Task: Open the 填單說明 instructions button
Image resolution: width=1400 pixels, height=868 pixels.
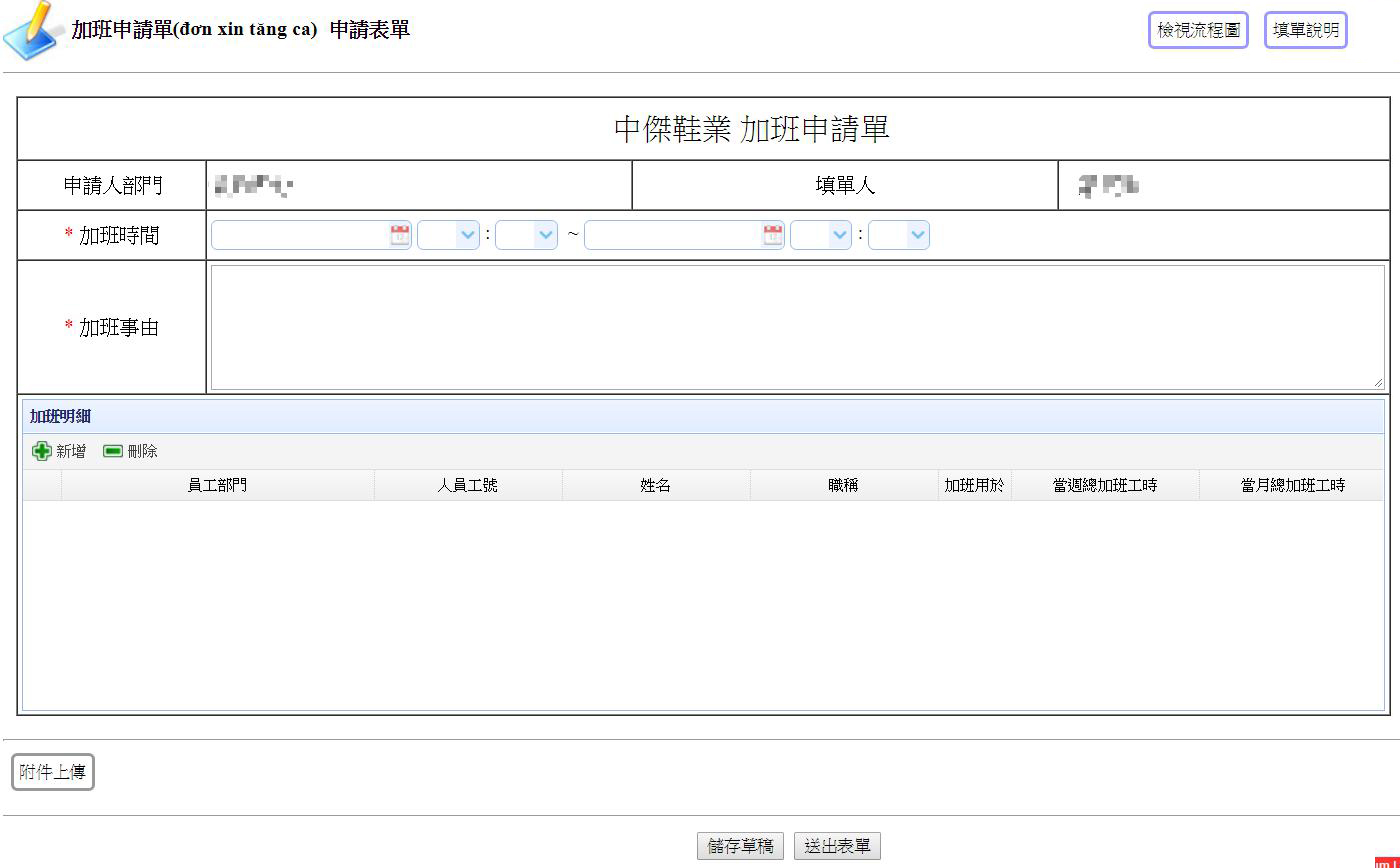Action: tap(1305, 30)
